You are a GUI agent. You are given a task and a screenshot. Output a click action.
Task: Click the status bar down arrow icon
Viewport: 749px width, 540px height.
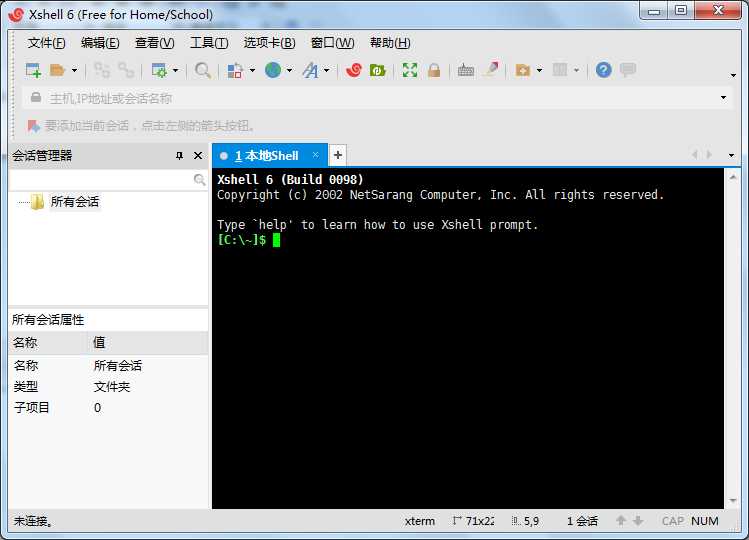tap(638, 520)
